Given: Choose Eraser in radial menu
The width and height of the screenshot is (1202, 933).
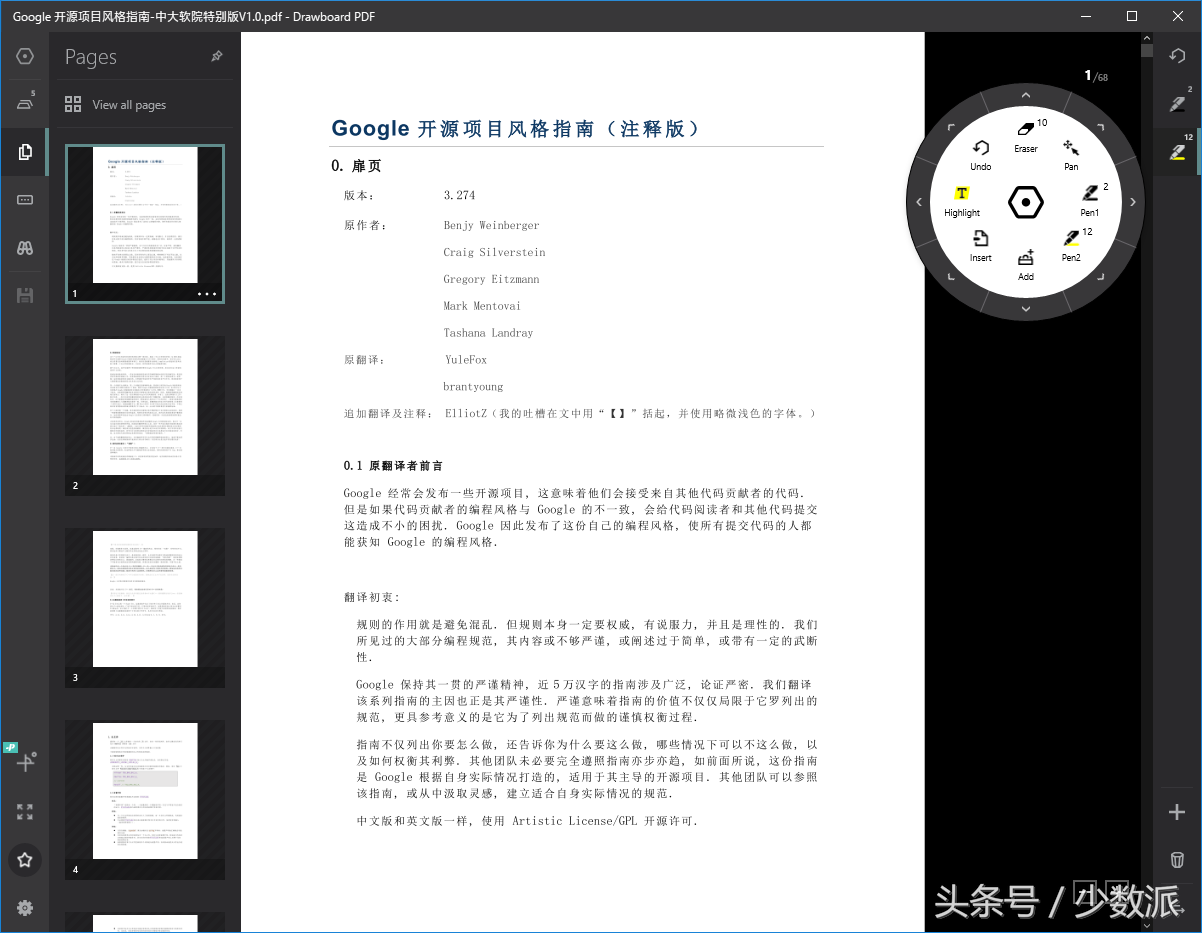Looking at the screenshot, I should (x=1026, y=136).
